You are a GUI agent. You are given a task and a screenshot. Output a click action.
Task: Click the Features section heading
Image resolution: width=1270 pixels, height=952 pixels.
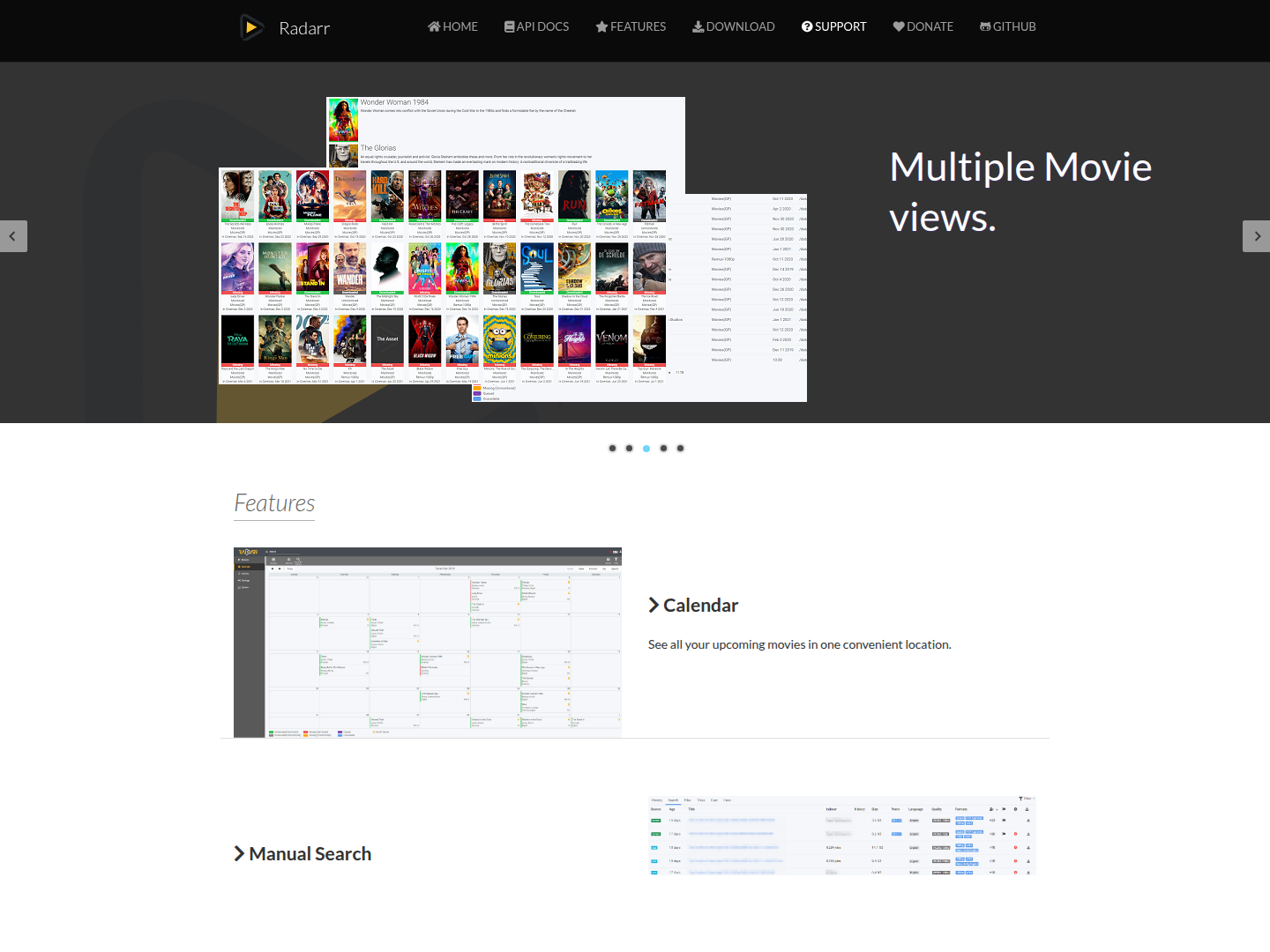[x=274, y=503]
